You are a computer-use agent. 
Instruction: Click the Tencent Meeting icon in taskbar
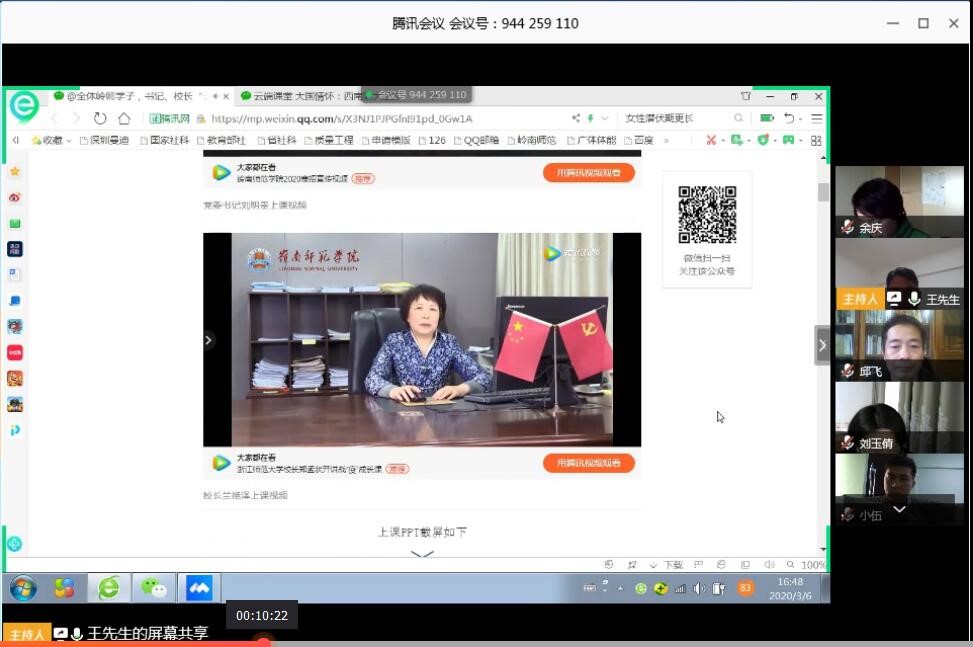[199, 588]
